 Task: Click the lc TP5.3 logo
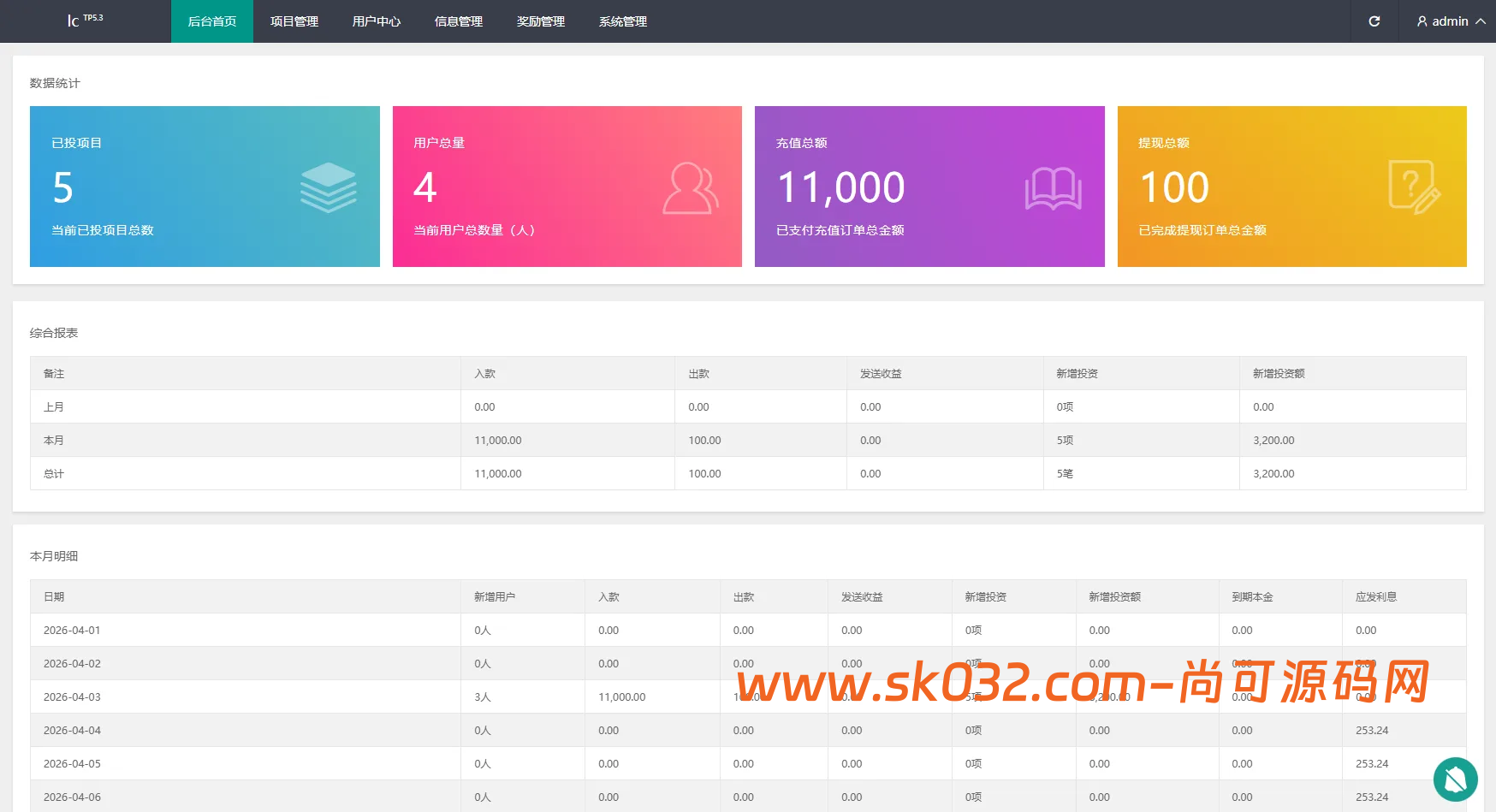pyautogui.click(x=85, y=20)
